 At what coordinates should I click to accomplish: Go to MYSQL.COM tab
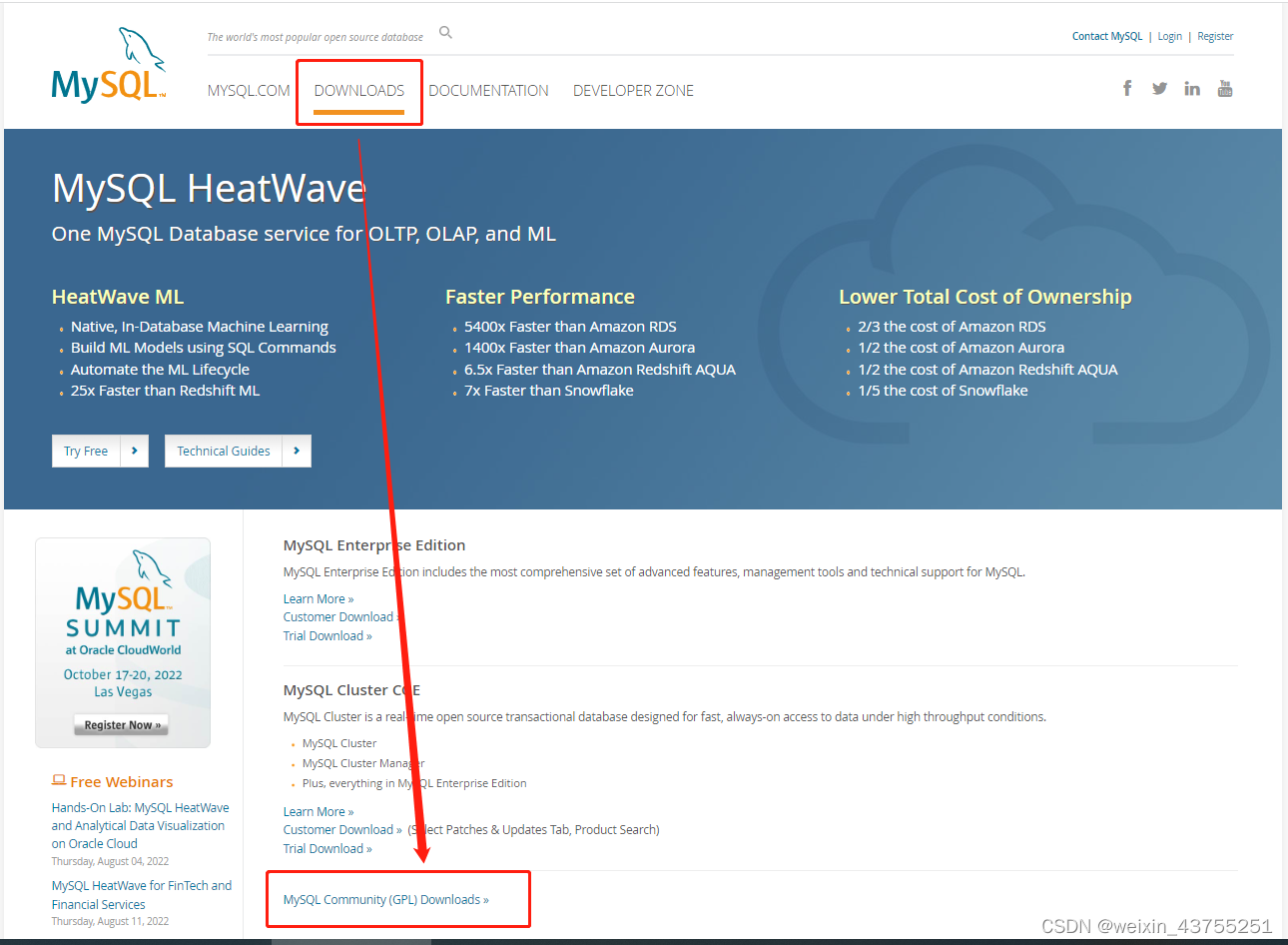point(249,90)
